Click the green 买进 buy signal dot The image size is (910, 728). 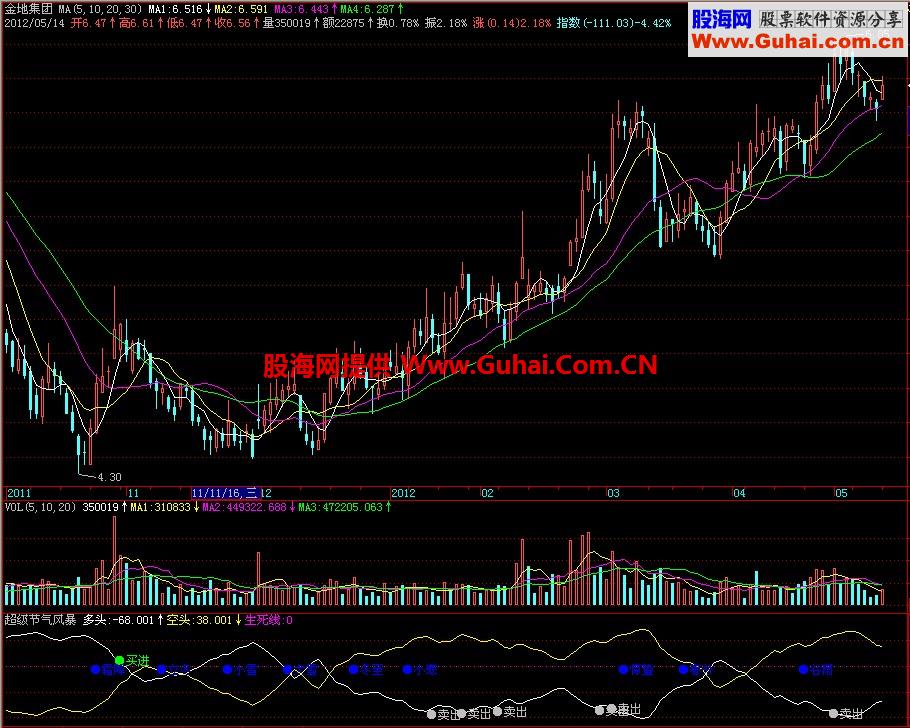pos(120,660)
